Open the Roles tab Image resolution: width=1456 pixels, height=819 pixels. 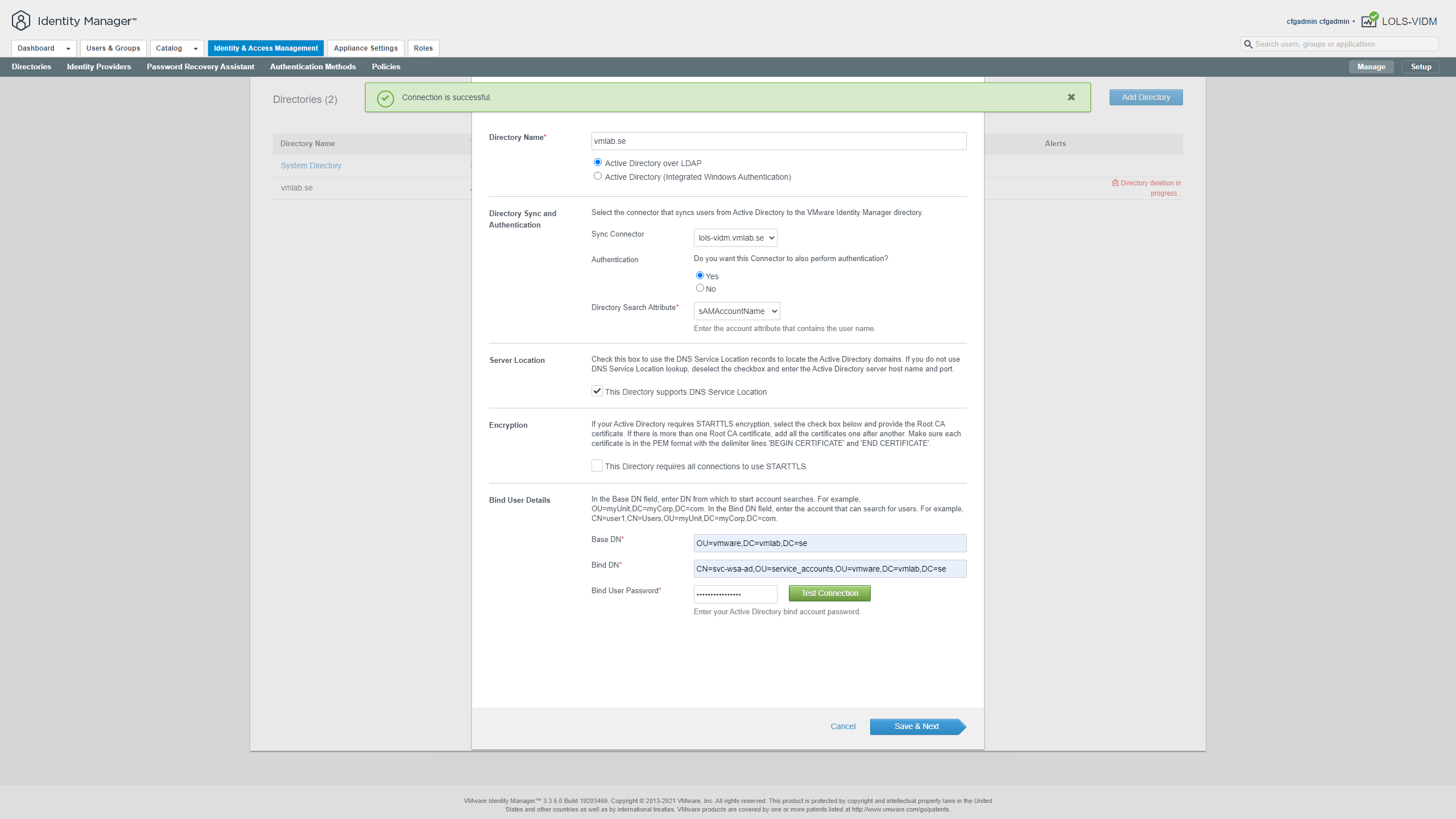point(423,48)
